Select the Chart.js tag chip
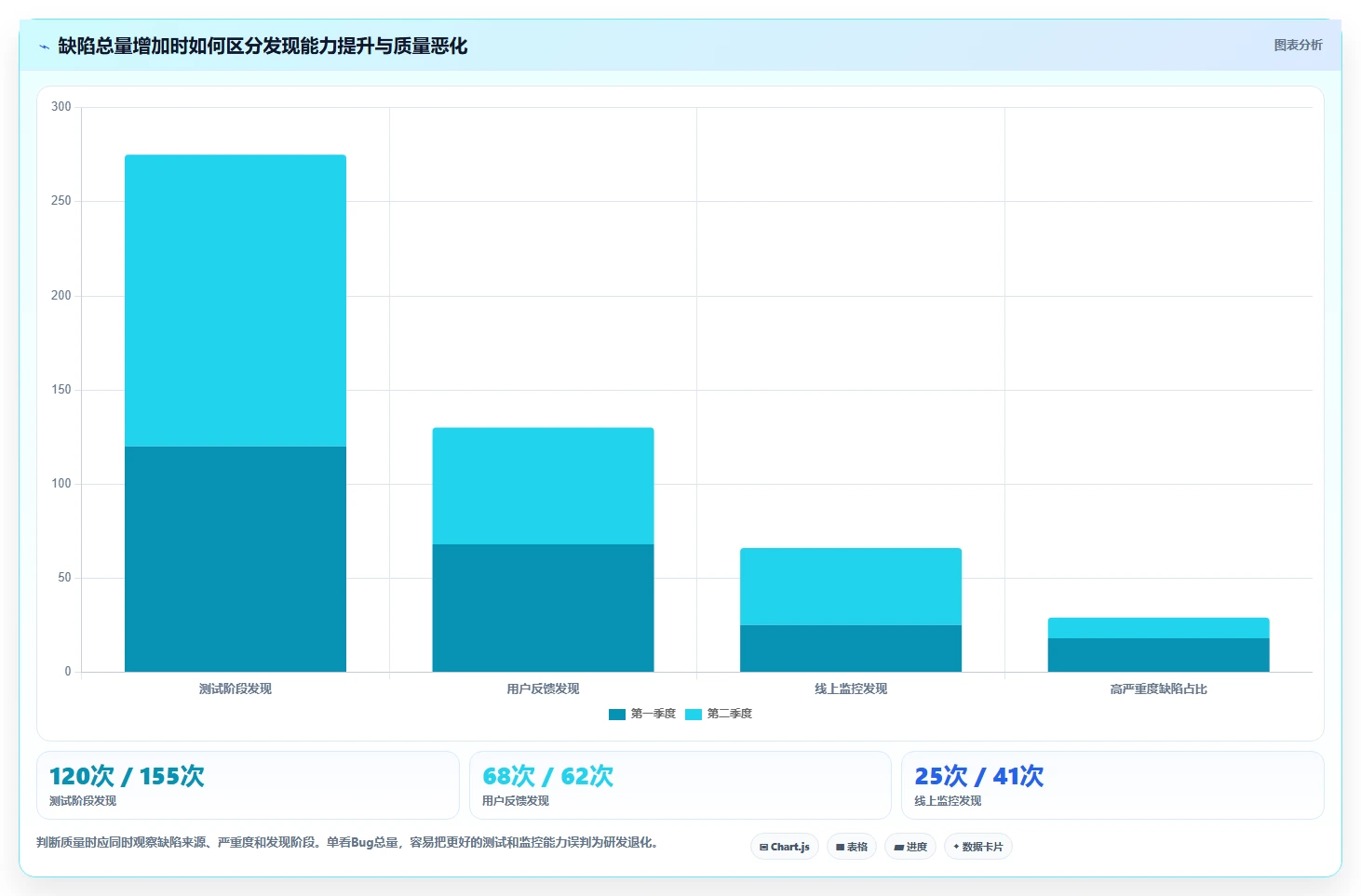The width and height of the screenshot is (1361, 896). click(785, 847)
